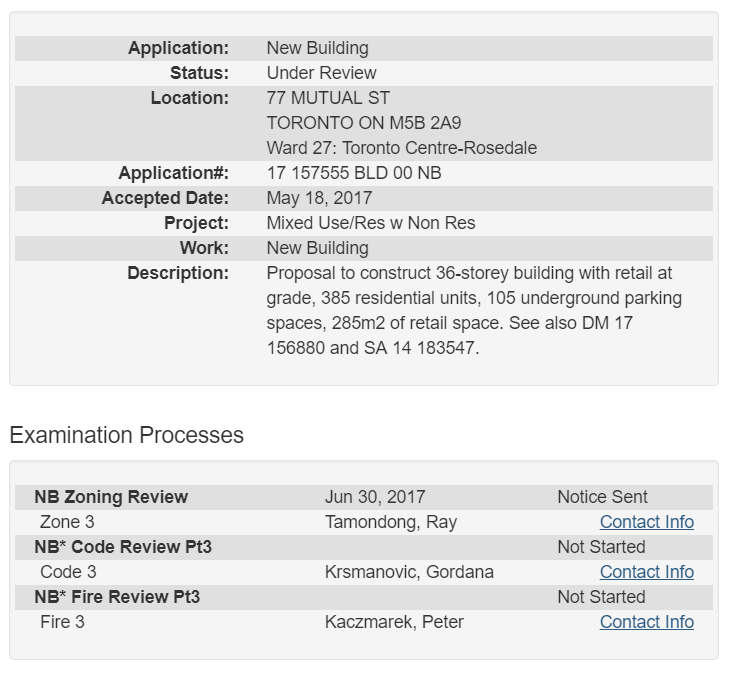Click the Ward 27: Toronto Centre-Rosedale text

[x=401, y=148]
